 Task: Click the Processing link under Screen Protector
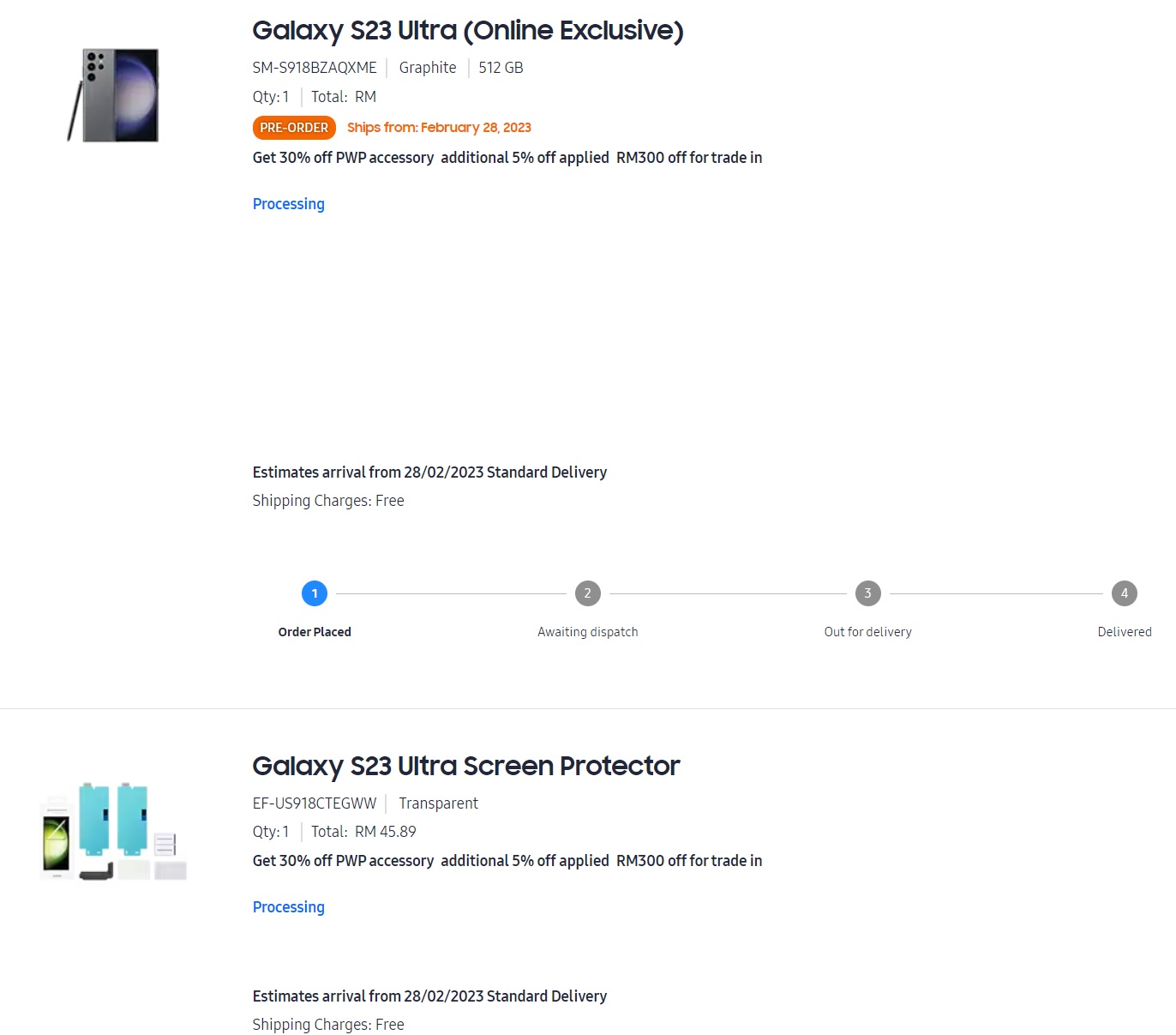pyautogui.click(x=289, y=907)
